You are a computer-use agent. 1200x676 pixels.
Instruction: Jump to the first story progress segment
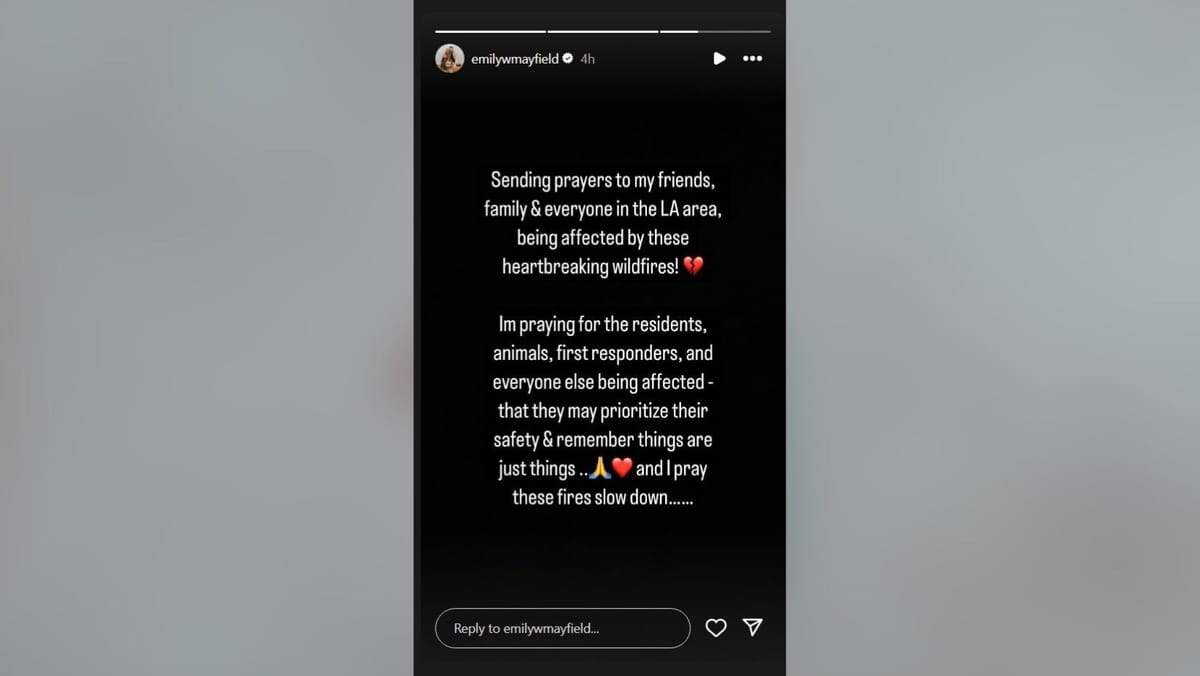tap(491, 32)
